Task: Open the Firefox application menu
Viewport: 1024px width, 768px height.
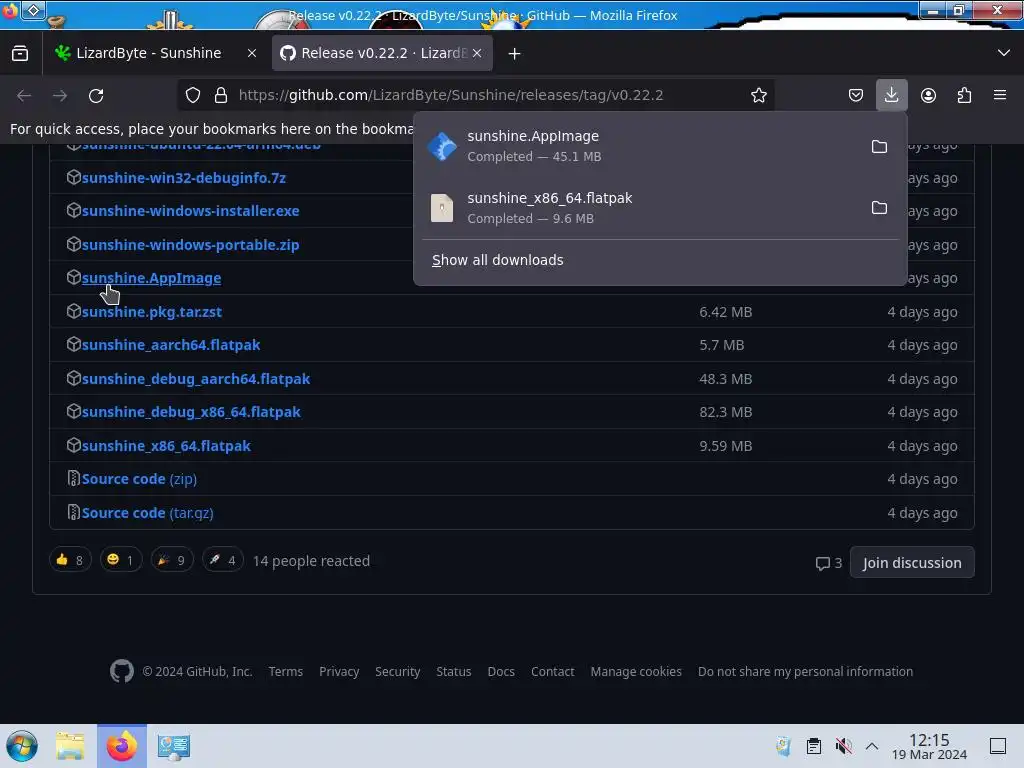Action: pos(1000,95)
